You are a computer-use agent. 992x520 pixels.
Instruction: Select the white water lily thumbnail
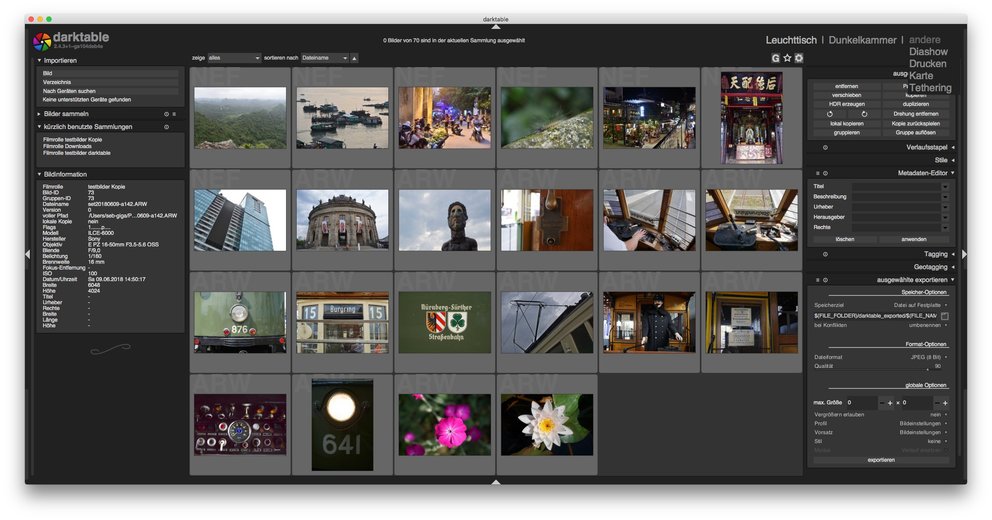pos(547,424)
